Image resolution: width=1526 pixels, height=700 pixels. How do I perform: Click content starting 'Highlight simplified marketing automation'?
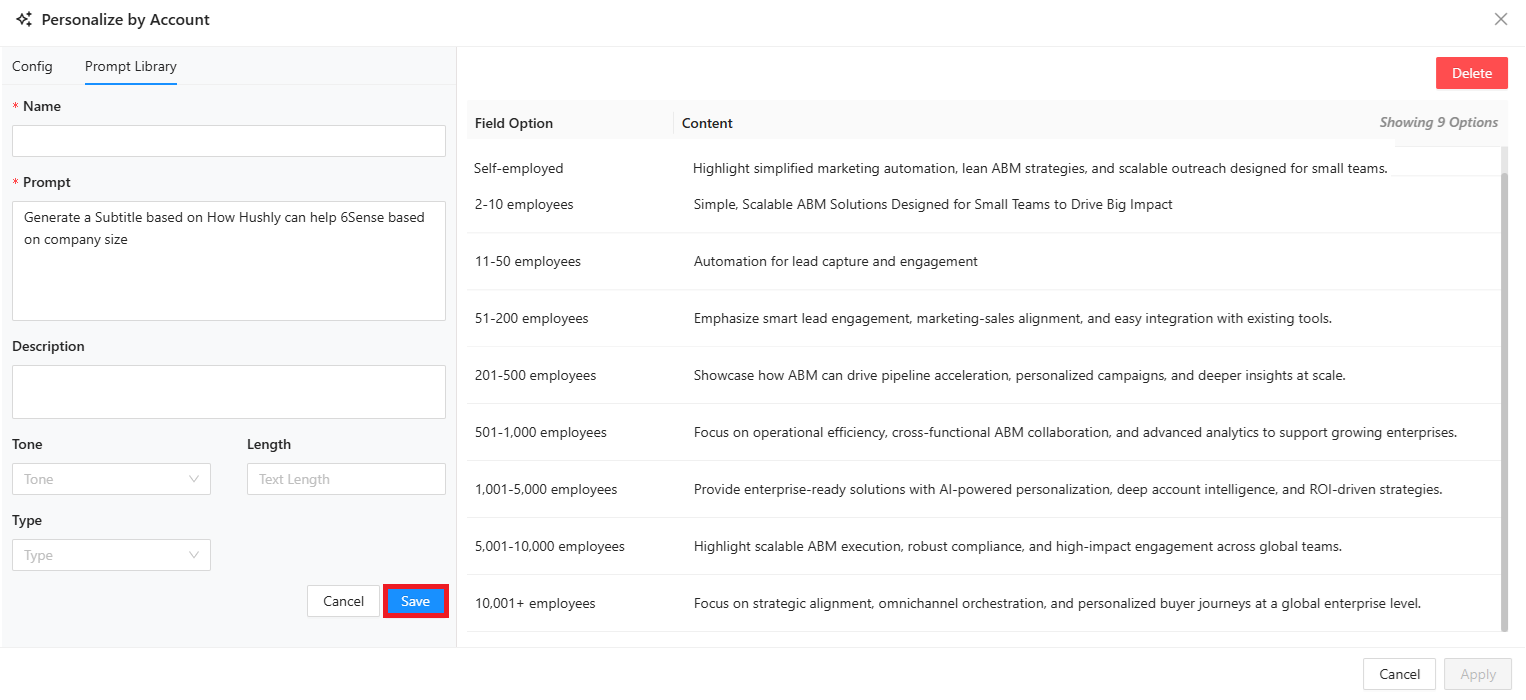pos(1040,168)
